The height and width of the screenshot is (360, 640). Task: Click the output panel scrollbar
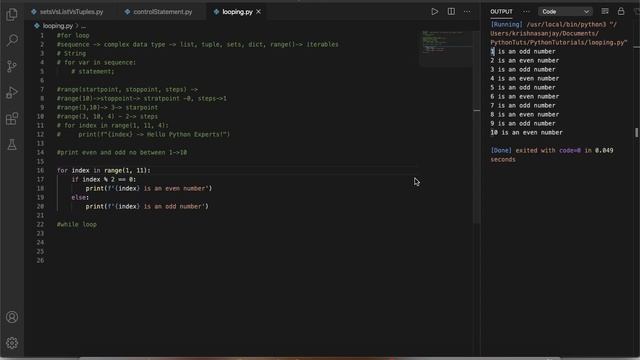pos(636,132)
